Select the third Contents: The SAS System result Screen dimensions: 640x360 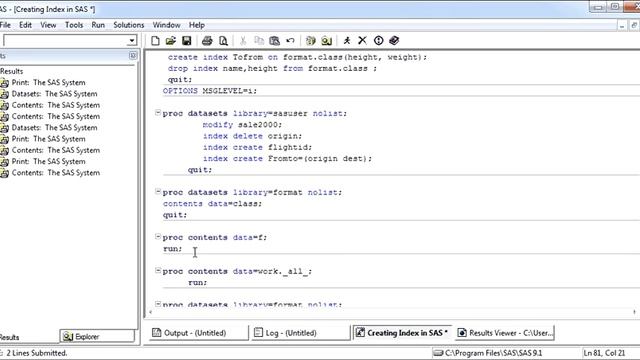pos(56,150)
